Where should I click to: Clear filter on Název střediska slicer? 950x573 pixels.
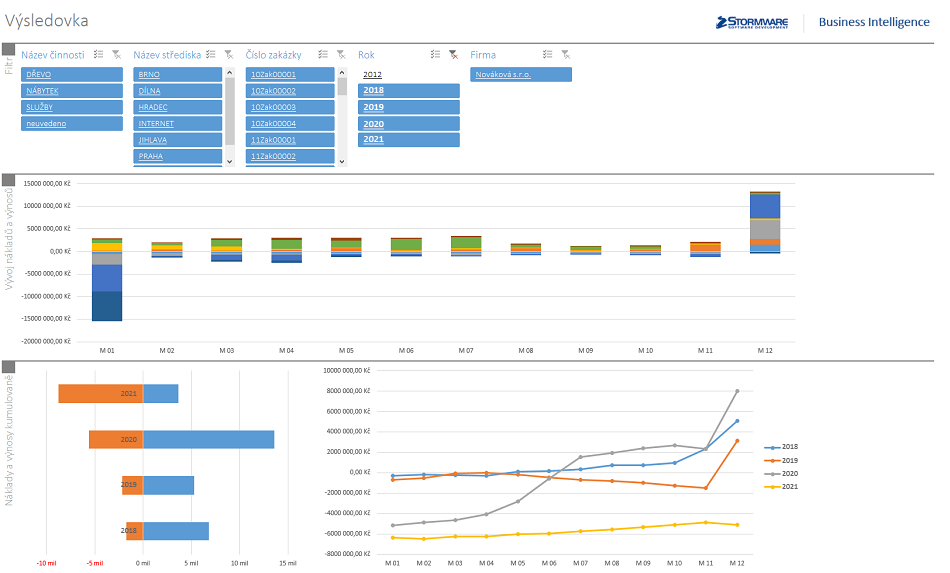click(228, 55)
